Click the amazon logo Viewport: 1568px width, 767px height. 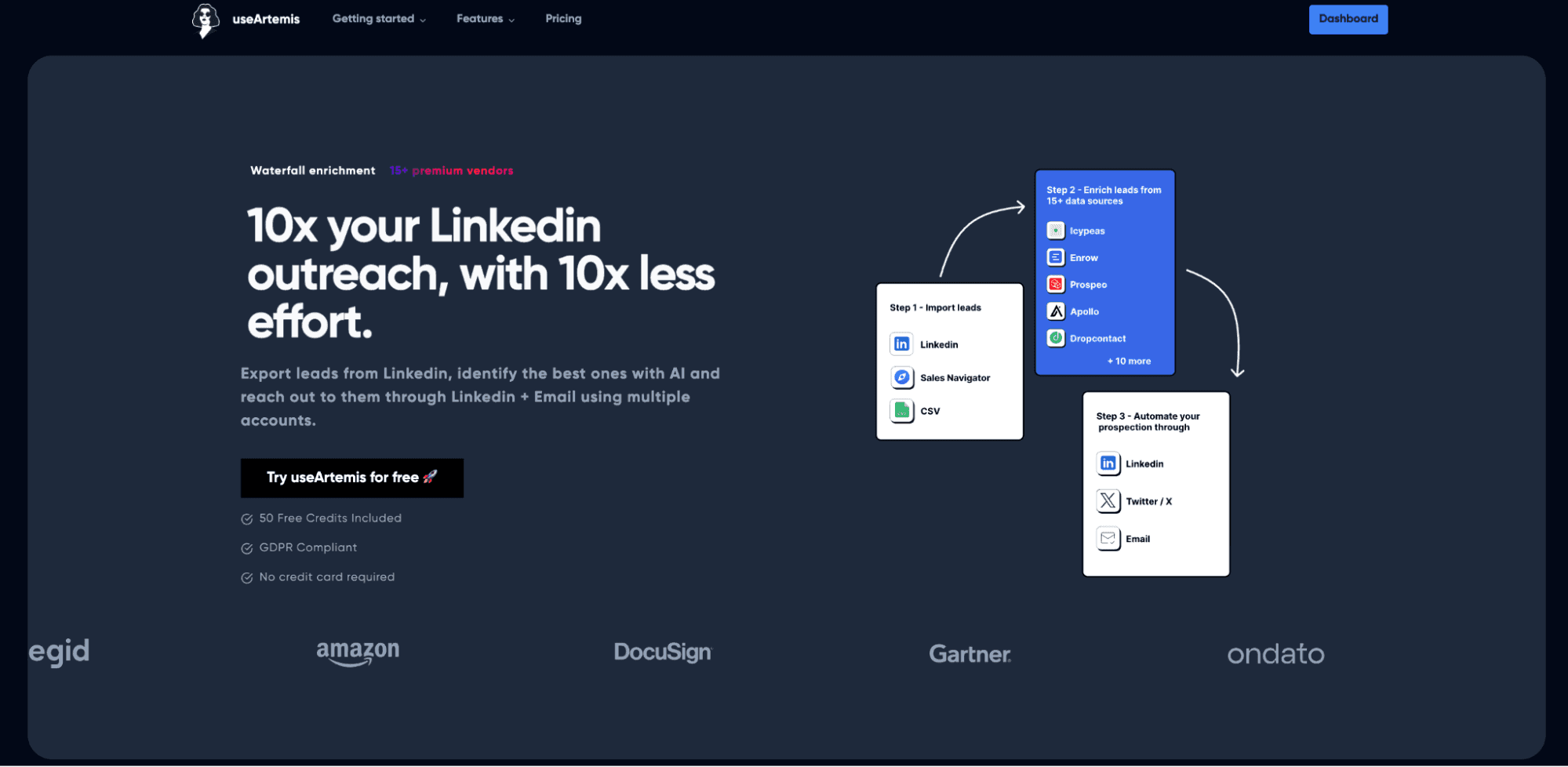[x=358, y=652]
